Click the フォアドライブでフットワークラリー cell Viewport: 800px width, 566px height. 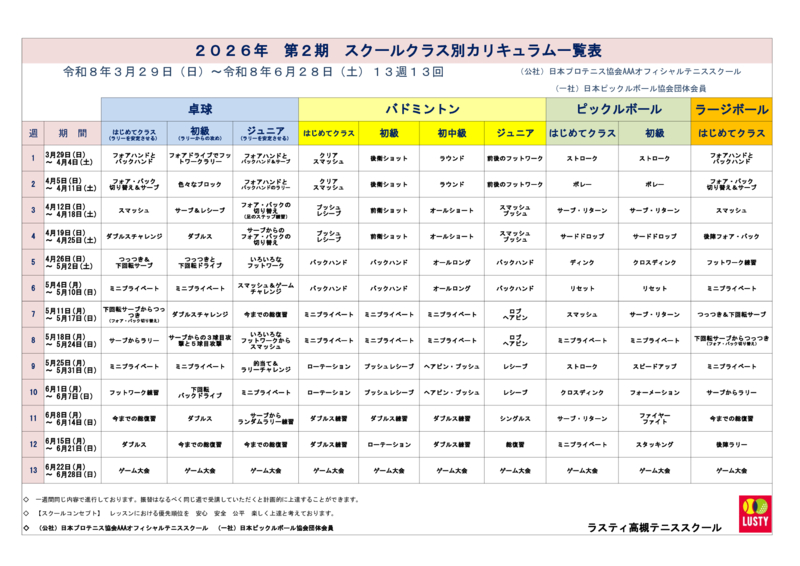200,158
